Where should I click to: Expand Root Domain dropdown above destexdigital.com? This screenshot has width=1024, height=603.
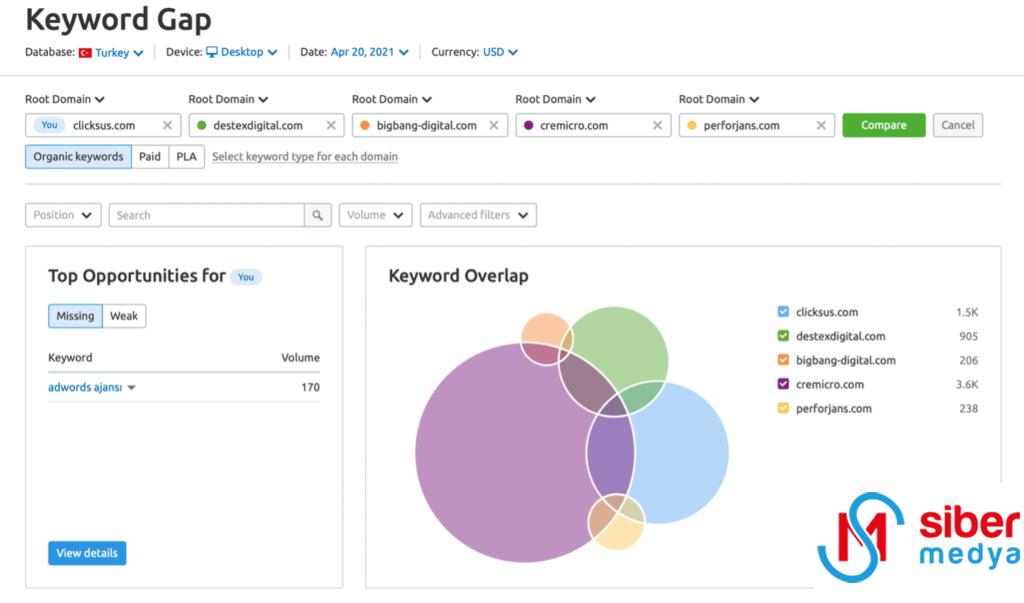pos(228,99)
